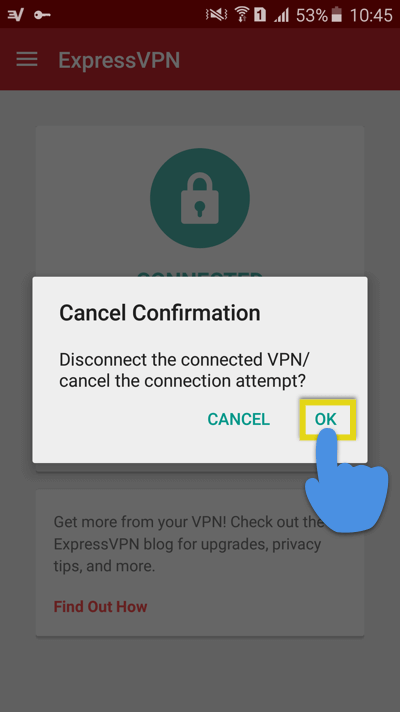Tap the 53% battery percentage text
The width and height of the screenshot is (400, 712).
pos(312,16)
